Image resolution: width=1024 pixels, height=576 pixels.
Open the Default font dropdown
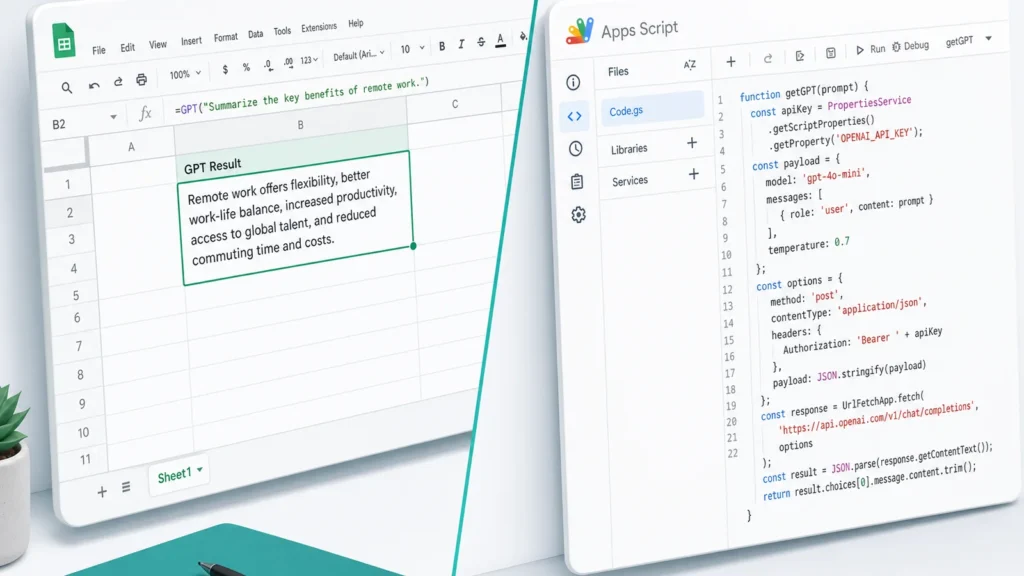click(x=359, y=56)
